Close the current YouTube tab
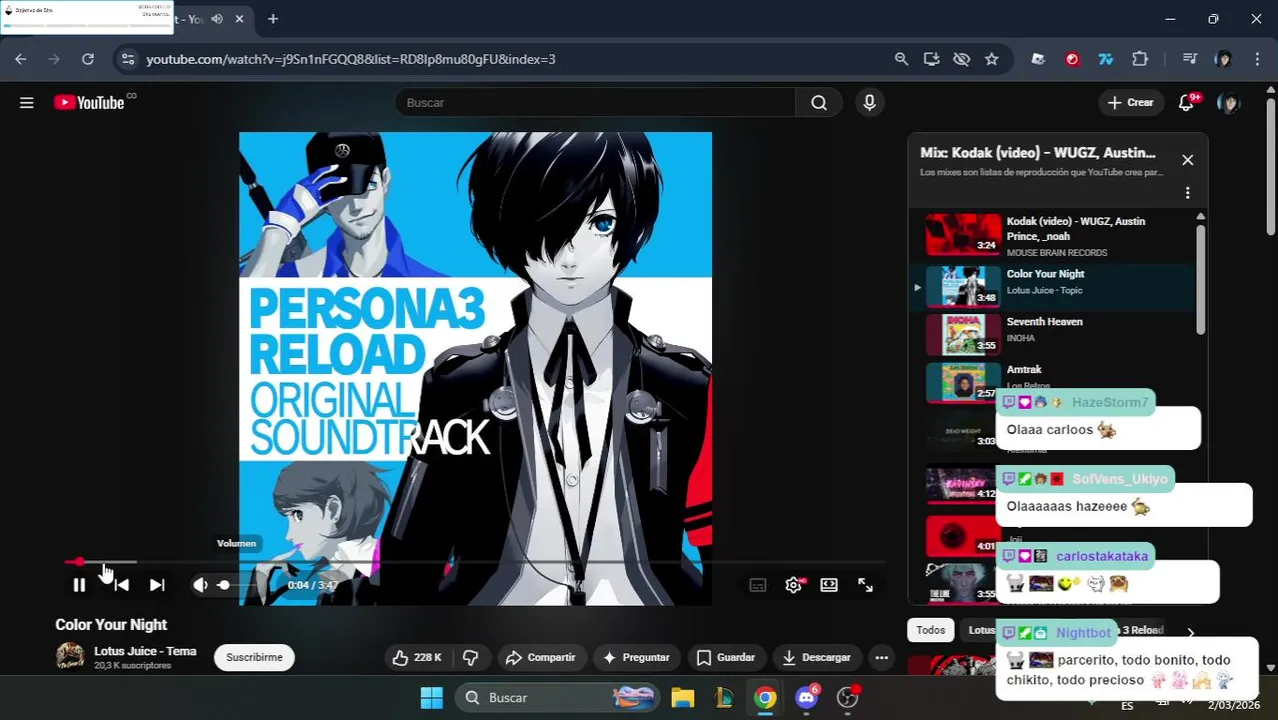1278x720 pixels. pyautogui.click(x=239, y=19)
